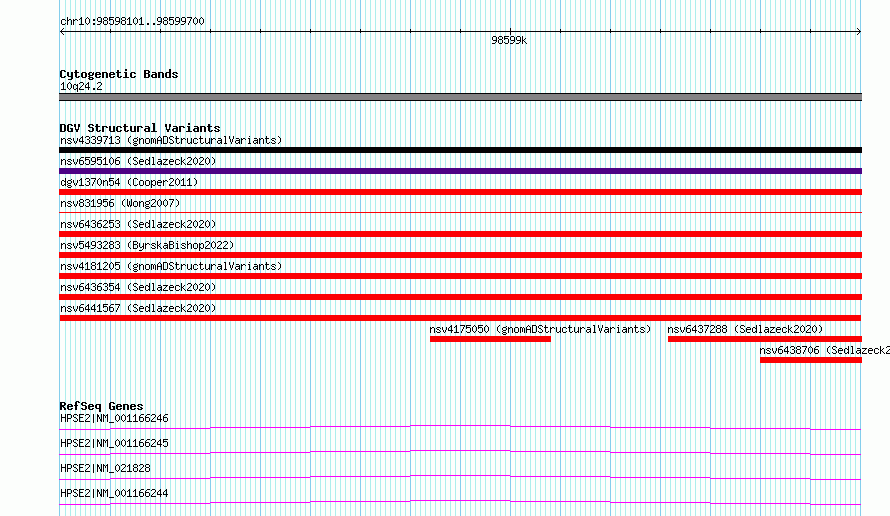Select the red nsv6436253 variant bar
This screenshot has width=890, height=516.
point(460,234)
